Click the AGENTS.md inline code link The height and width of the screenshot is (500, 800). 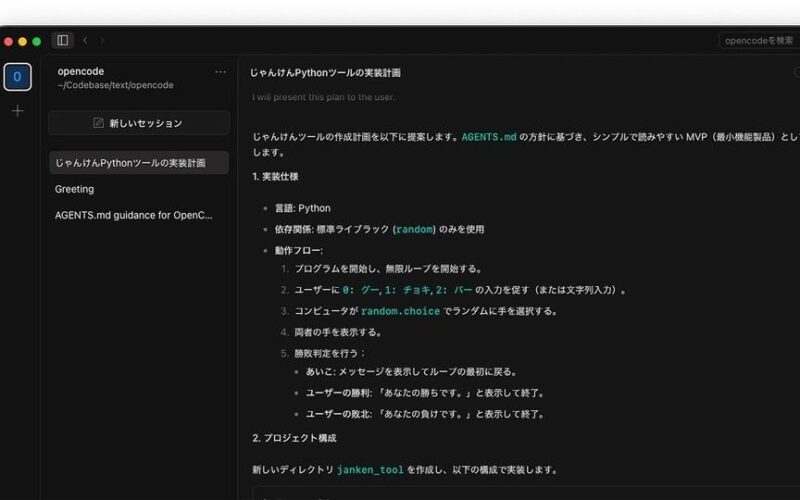(x=489, y=137)
